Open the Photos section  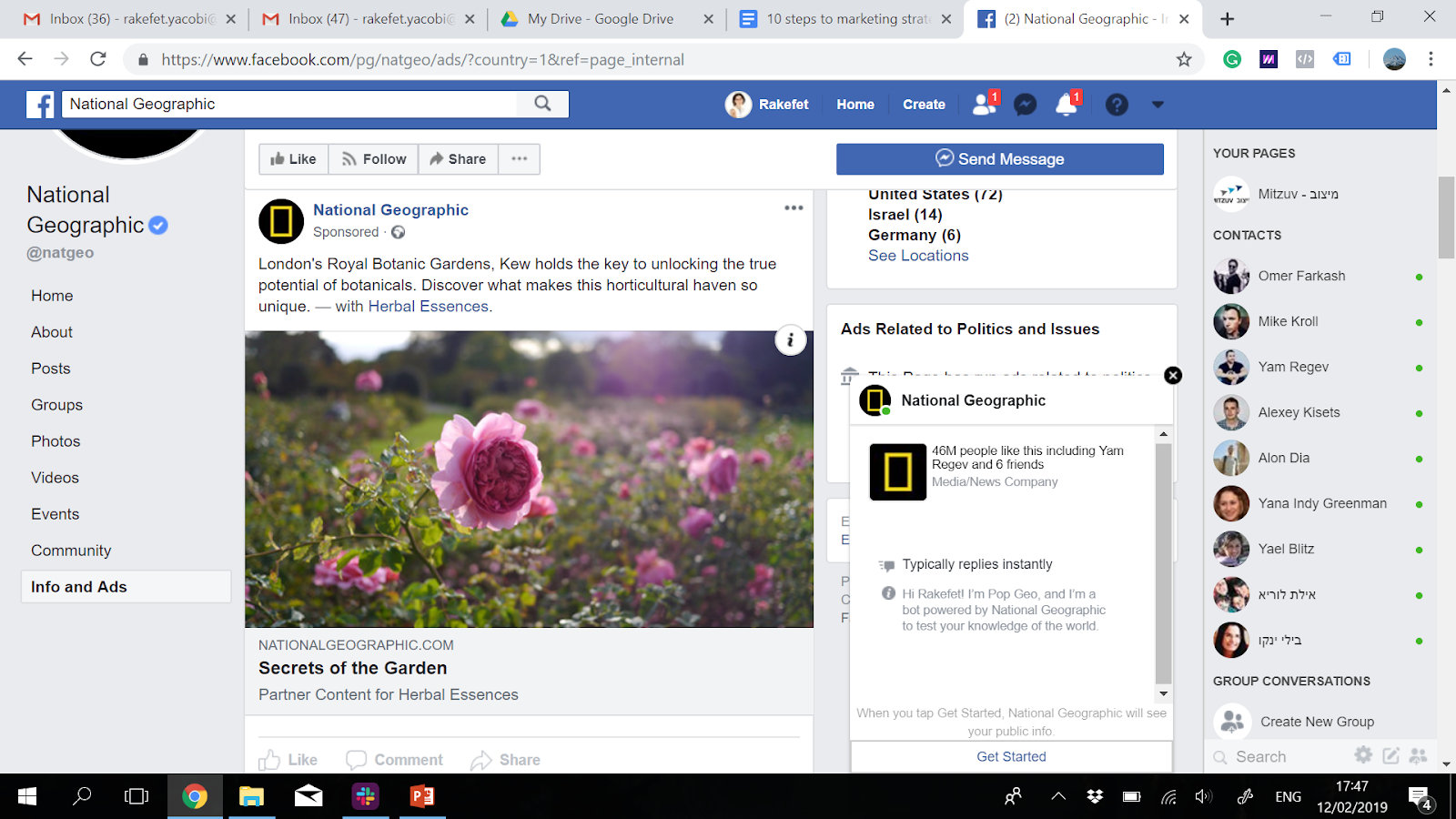tap(56, 441)
